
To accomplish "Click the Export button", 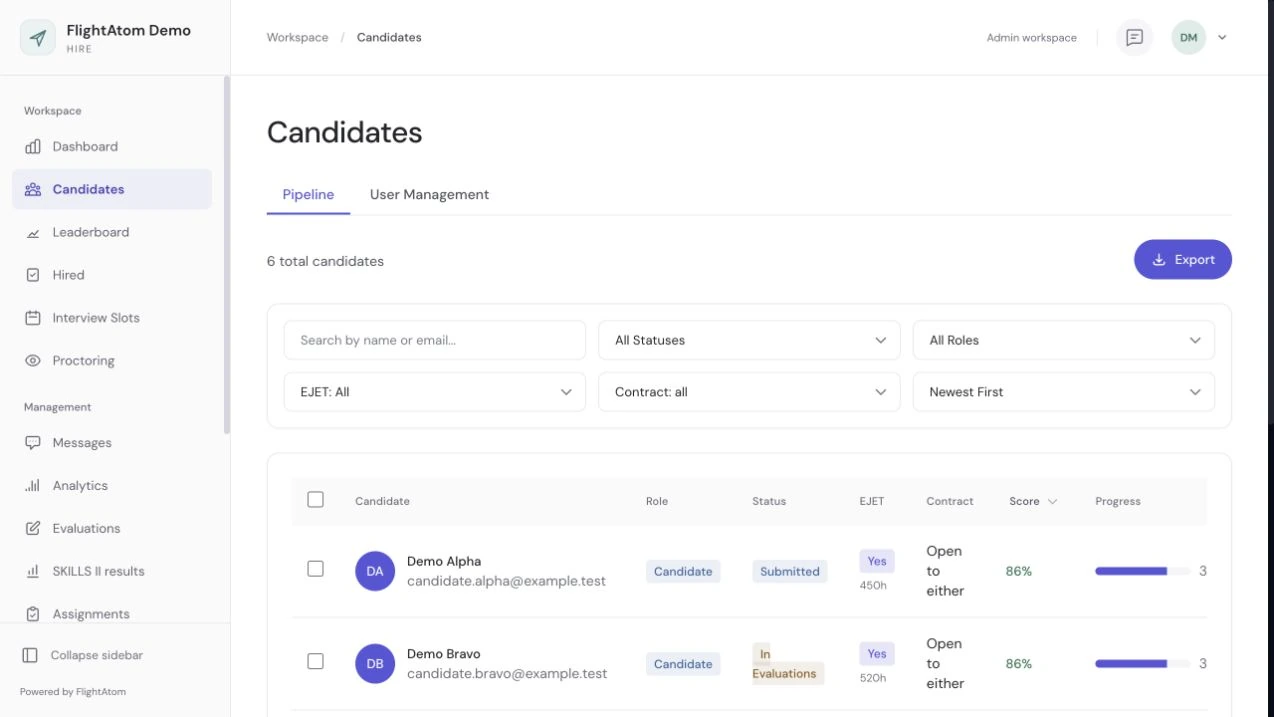I will (1183, 259).
